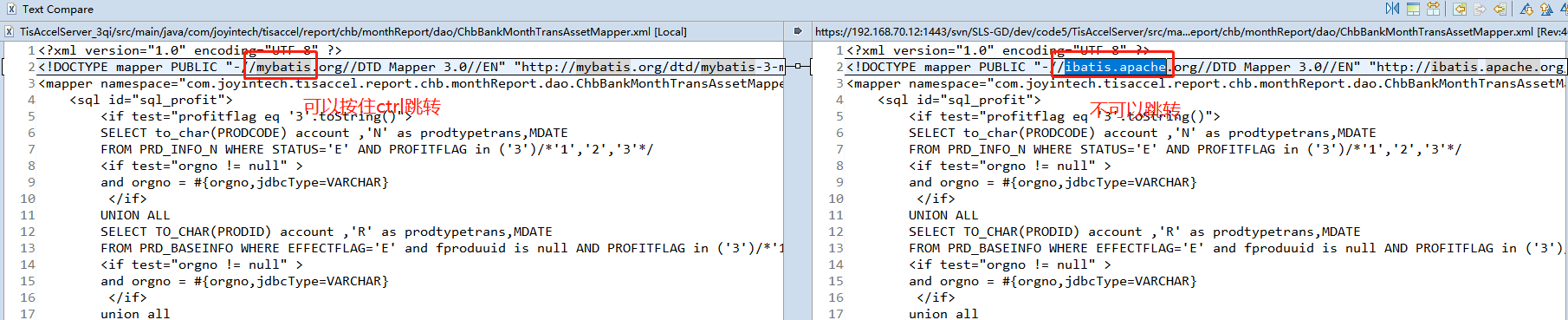Click FROM PRD_BASEINFO line 13 in right pane
The width and height of the screenshot is (1568, 320).
[1238, 248]
